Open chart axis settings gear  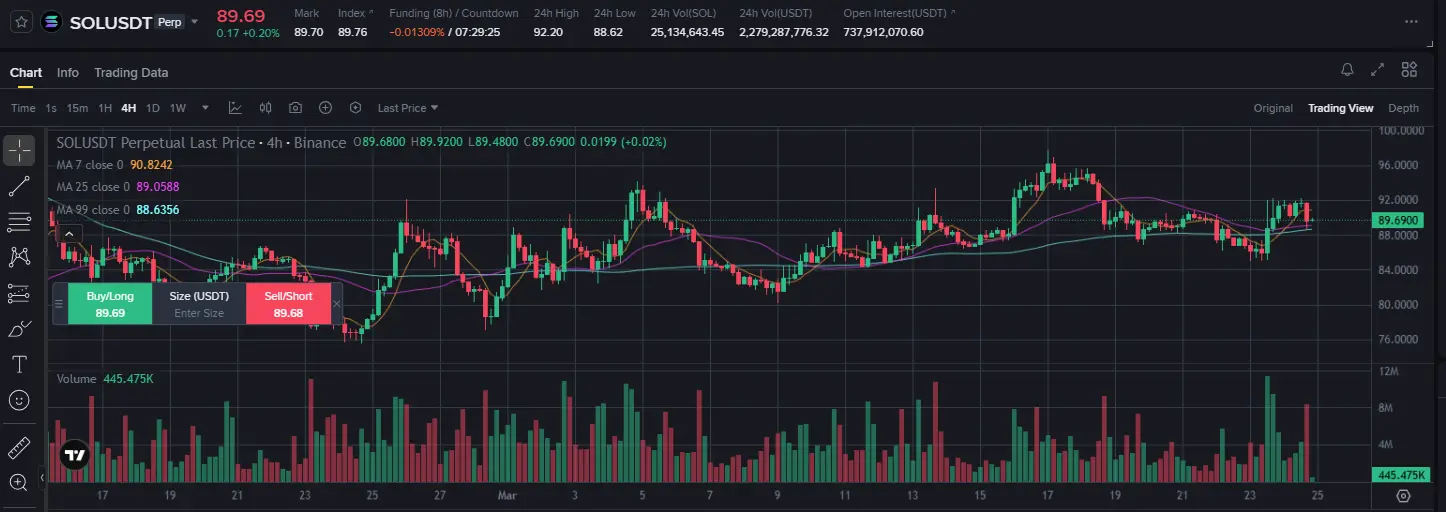pos(1403,496)
